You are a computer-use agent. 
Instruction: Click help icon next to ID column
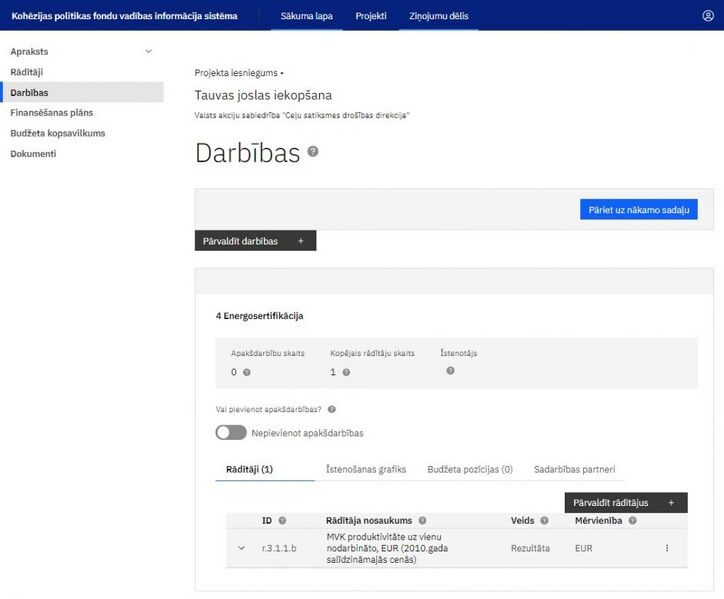pos(282,521)
